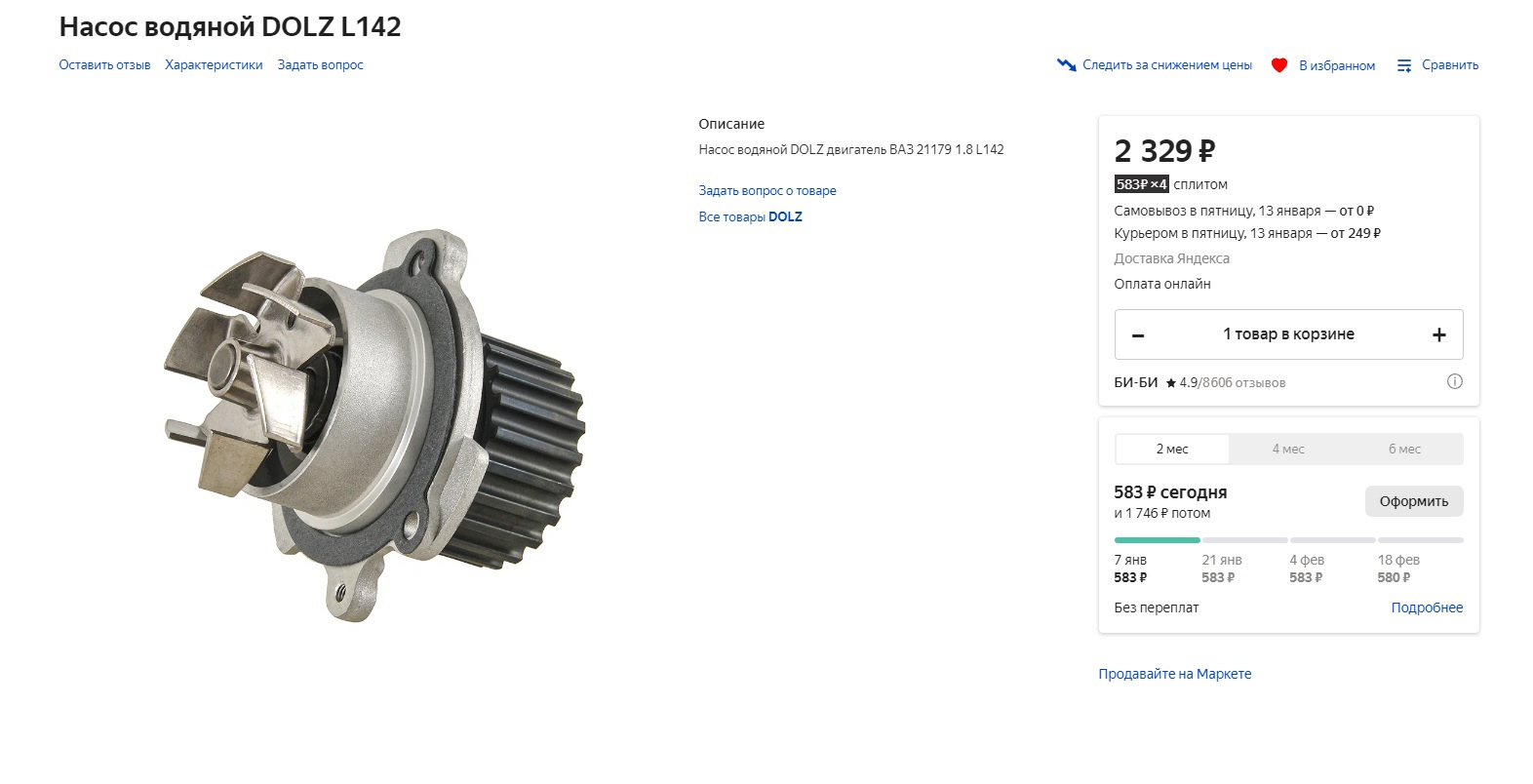
Task: Open the Характеристики link
Action: pyautogui.click(x=214, y=65)
